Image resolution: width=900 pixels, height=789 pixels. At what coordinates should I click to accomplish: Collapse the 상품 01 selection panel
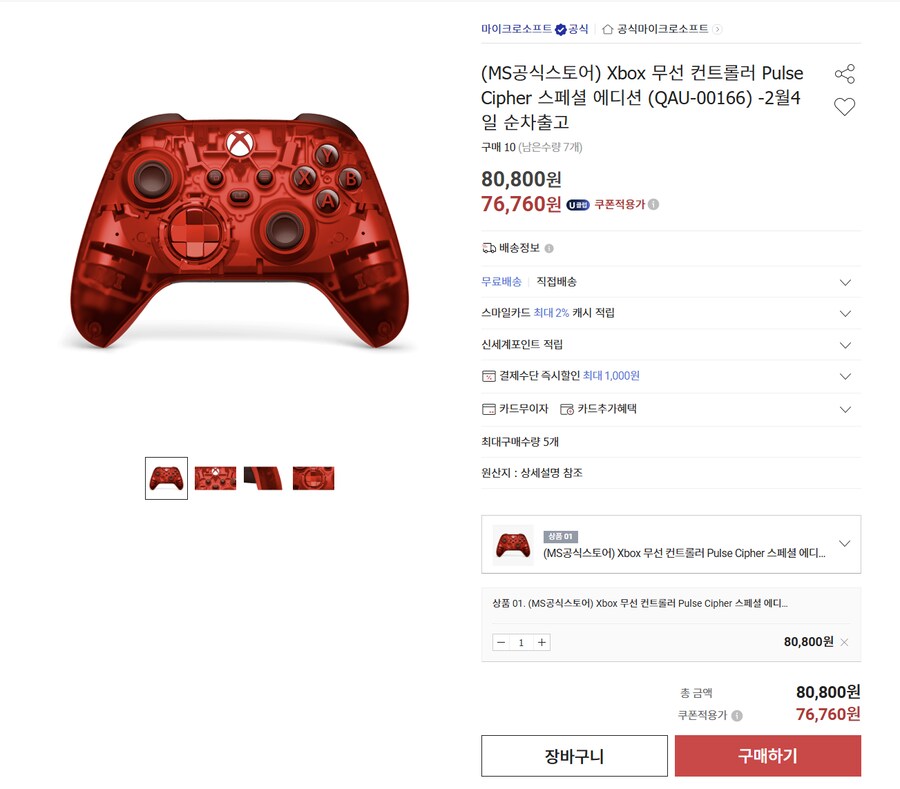point(846,545)
